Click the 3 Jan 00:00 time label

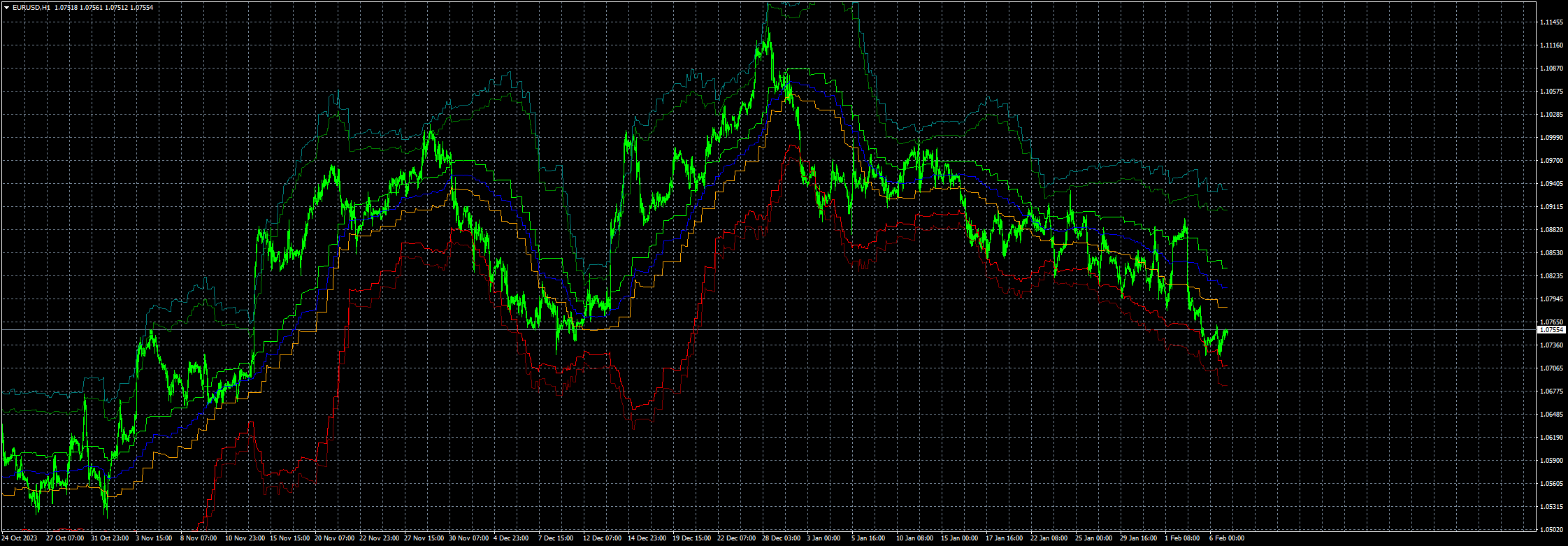(824, 539)
